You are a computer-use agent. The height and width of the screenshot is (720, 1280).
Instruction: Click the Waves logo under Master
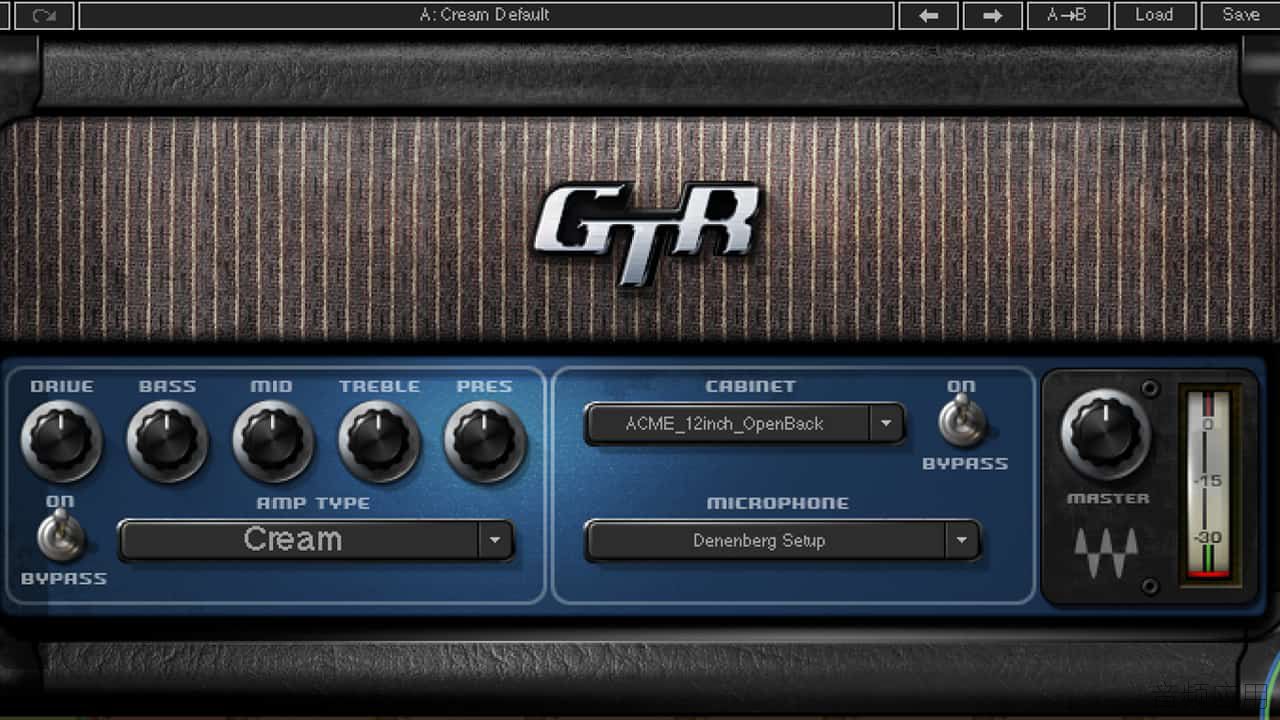[1105, 552]
